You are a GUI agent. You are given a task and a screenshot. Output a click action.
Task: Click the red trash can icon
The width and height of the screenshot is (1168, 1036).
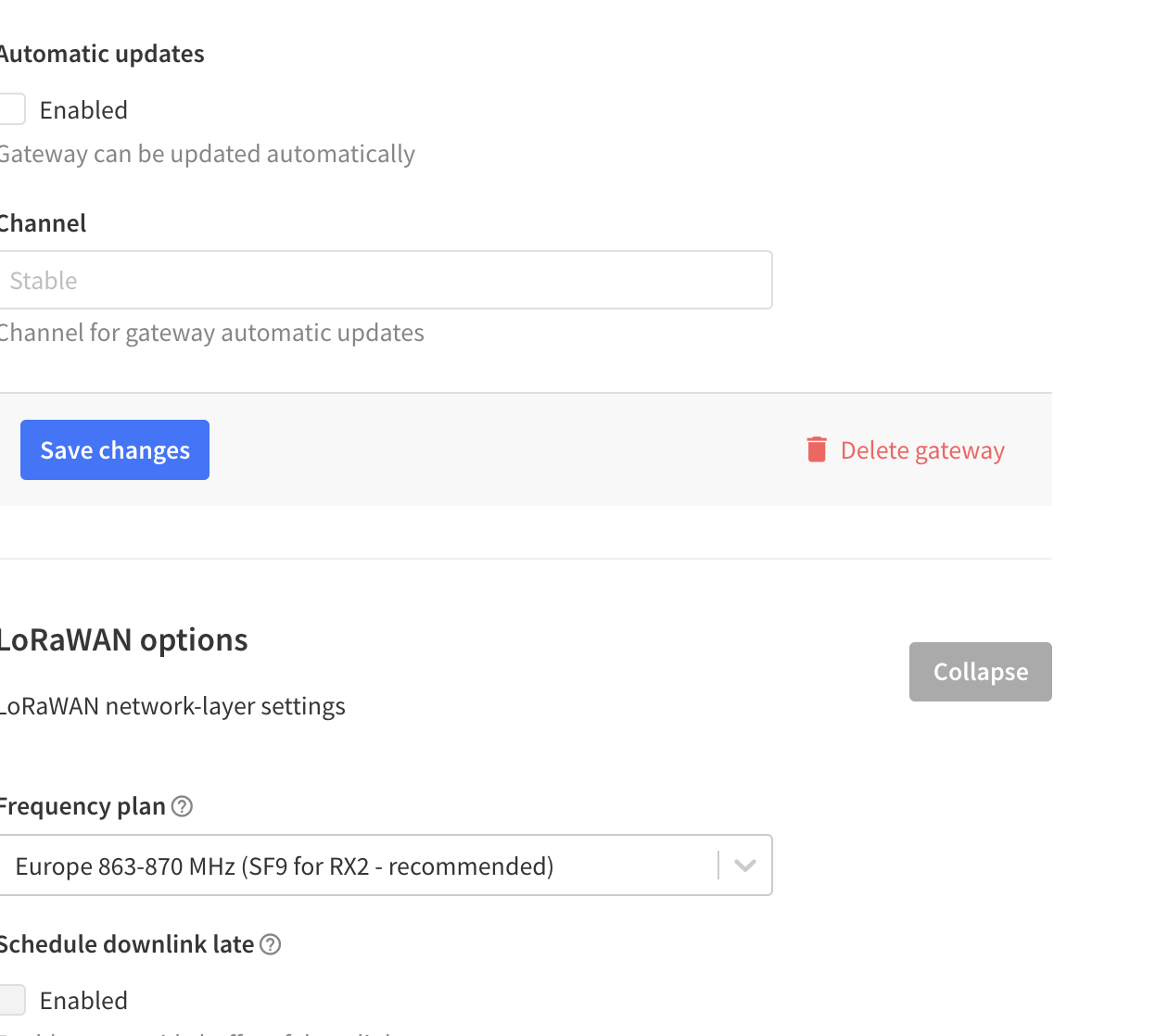coord(816,449)
